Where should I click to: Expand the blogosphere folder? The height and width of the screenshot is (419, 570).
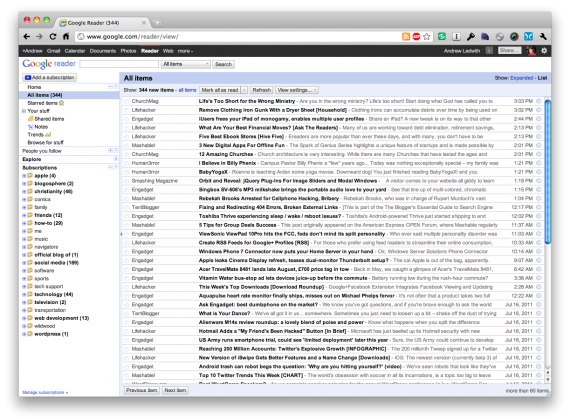click(24, 184)
